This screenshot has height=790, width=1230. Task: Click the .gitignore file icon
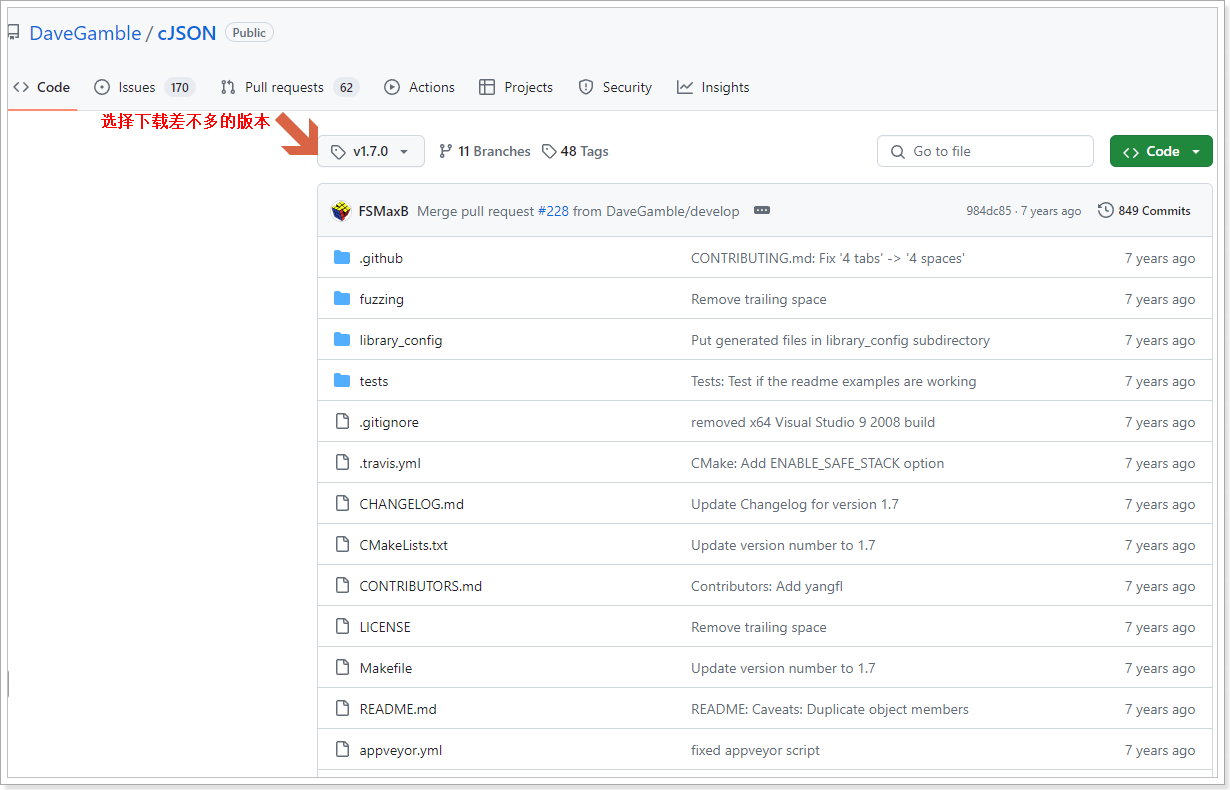point(342,422)
